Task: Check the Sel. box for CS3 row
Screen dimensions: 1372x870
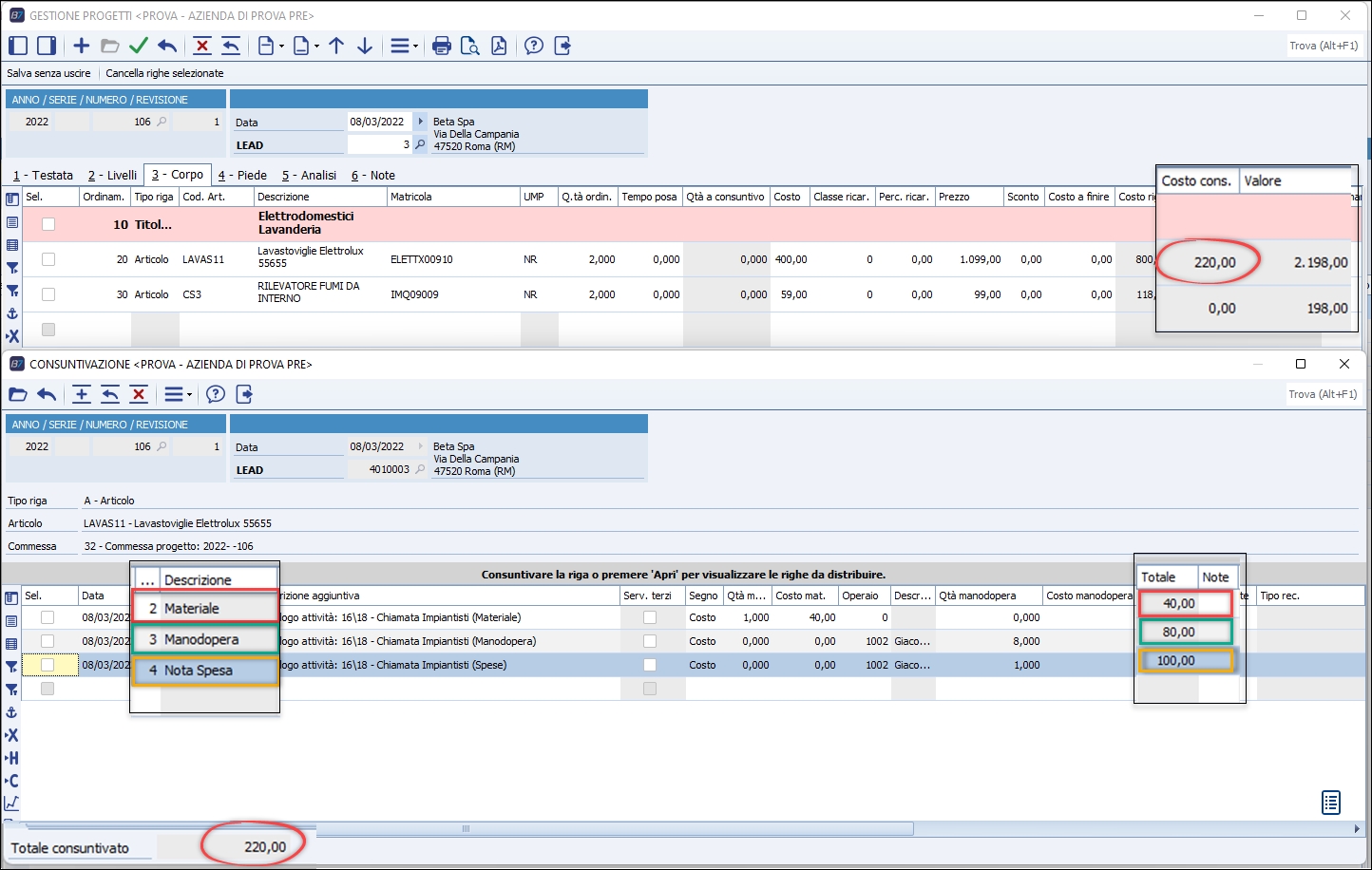Action: 48,294
